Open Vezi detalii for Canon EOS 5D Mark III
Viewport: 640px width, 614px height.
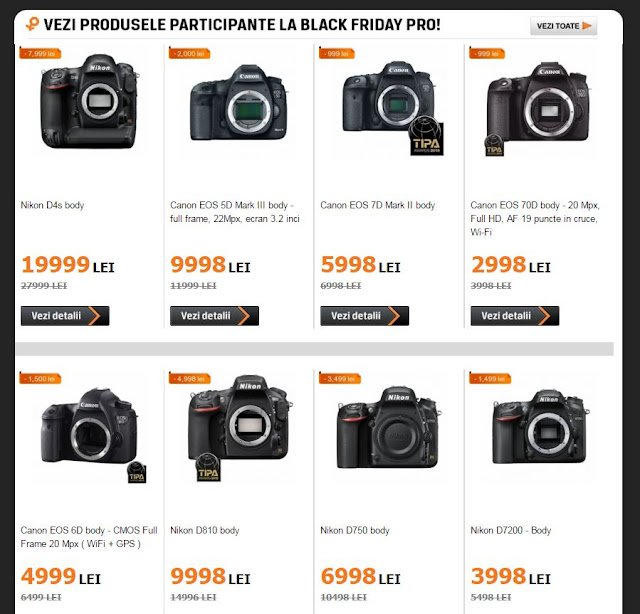214,316
